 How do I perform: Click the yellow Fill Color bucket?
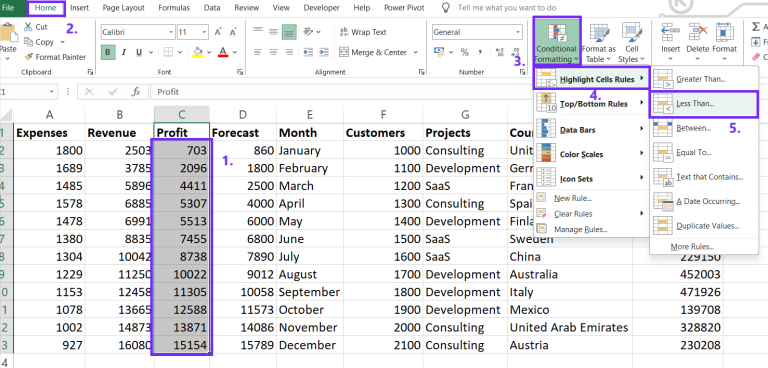(197, 52)
